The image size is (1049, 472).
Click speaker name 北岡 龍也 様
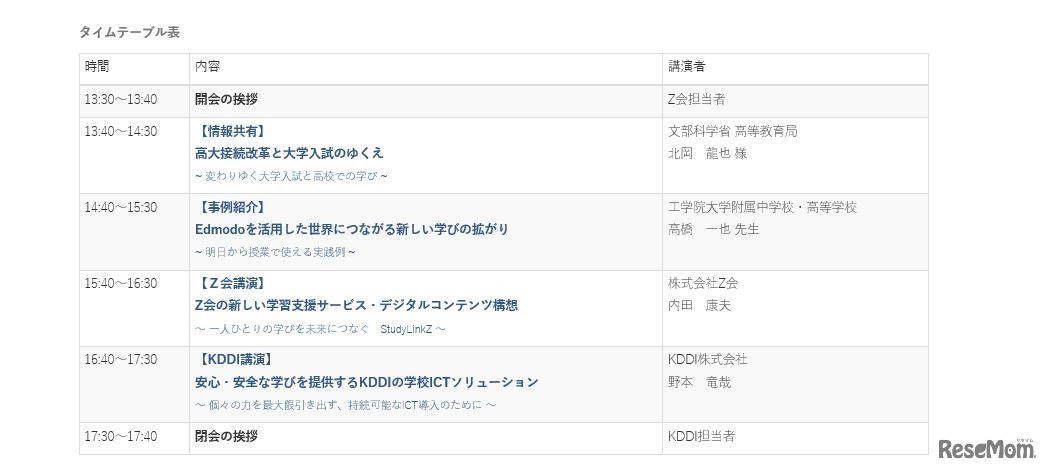pos(707,154)
